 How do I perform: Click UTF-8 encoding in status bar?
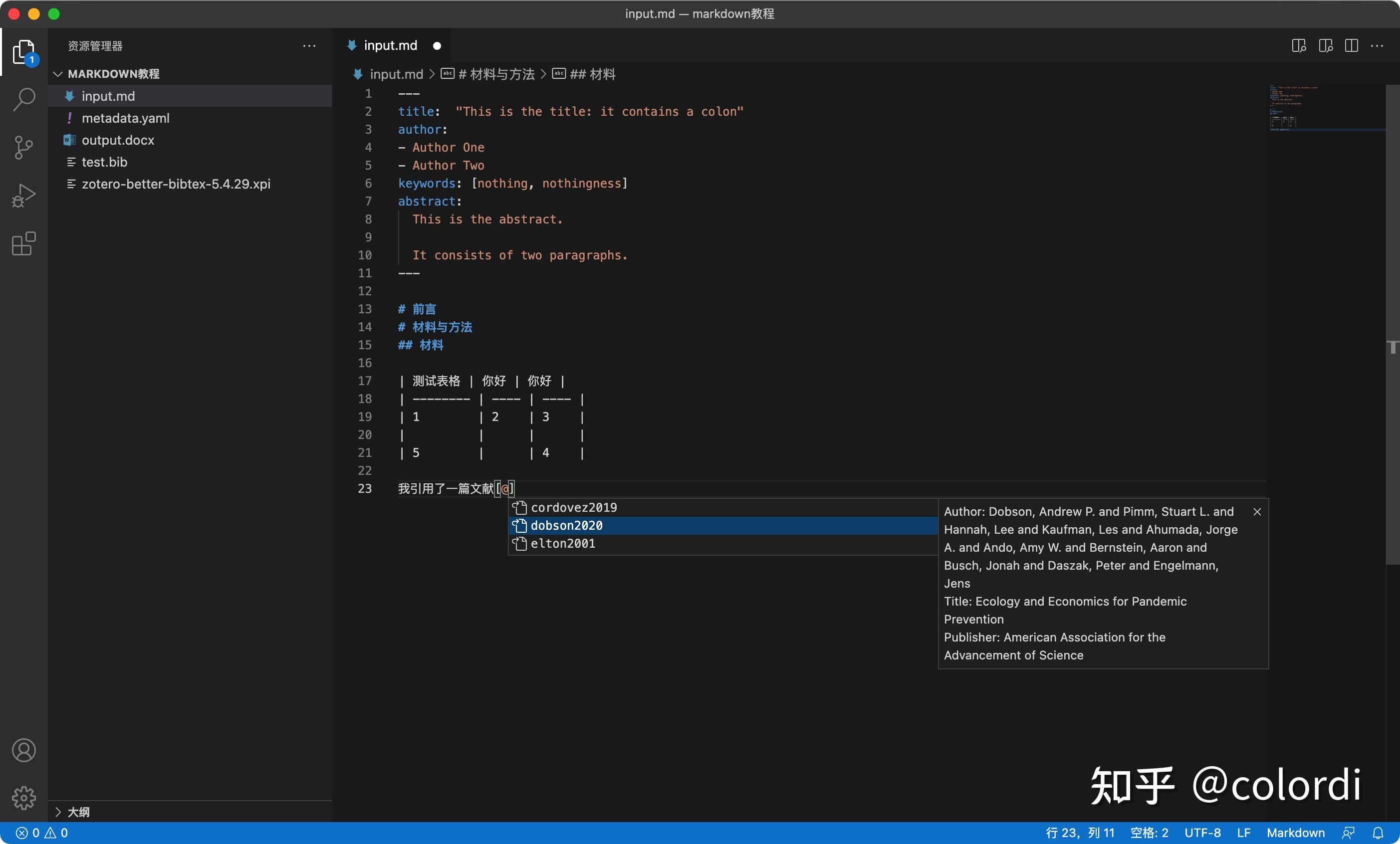pyautogui.click(x=1202, y=833)
